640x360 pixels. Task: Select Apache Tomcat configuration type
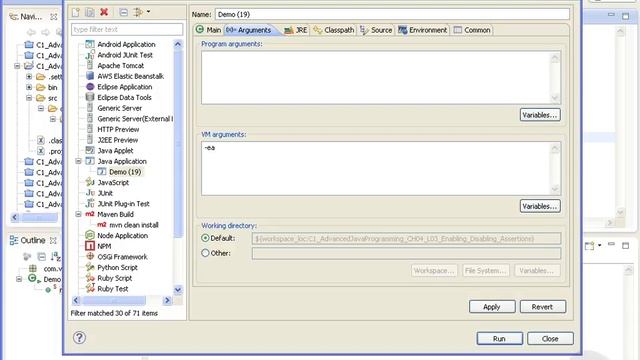click(120, 65)
